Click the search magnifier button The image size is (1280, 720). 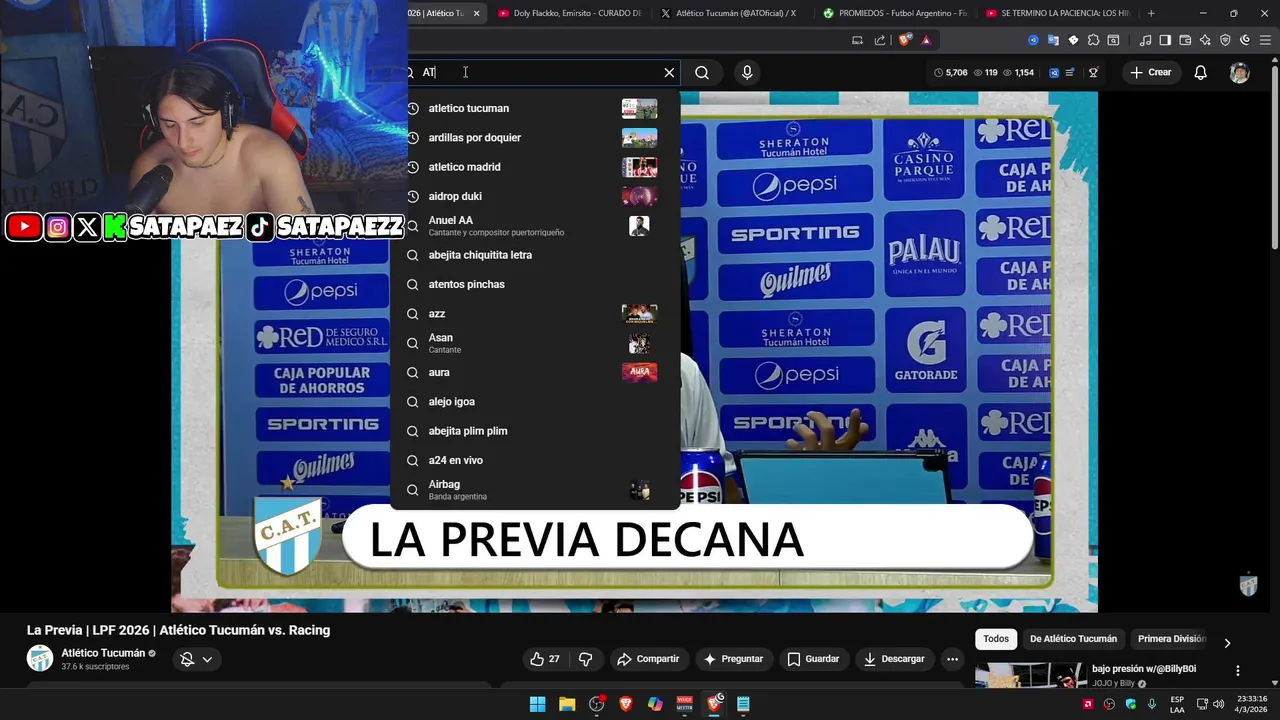702,72
